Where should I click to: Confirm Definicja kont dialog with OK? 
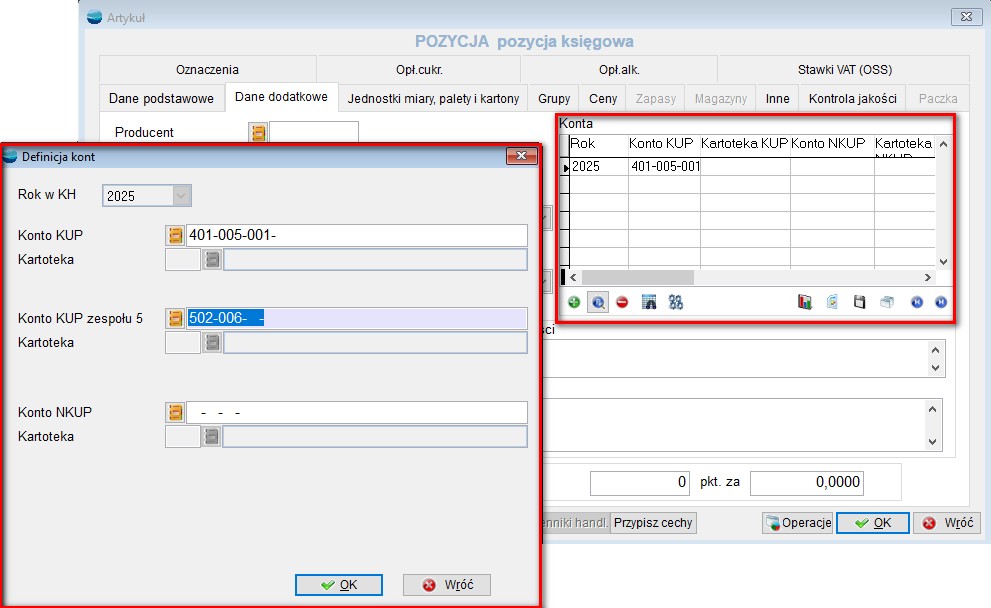(339, 585)
